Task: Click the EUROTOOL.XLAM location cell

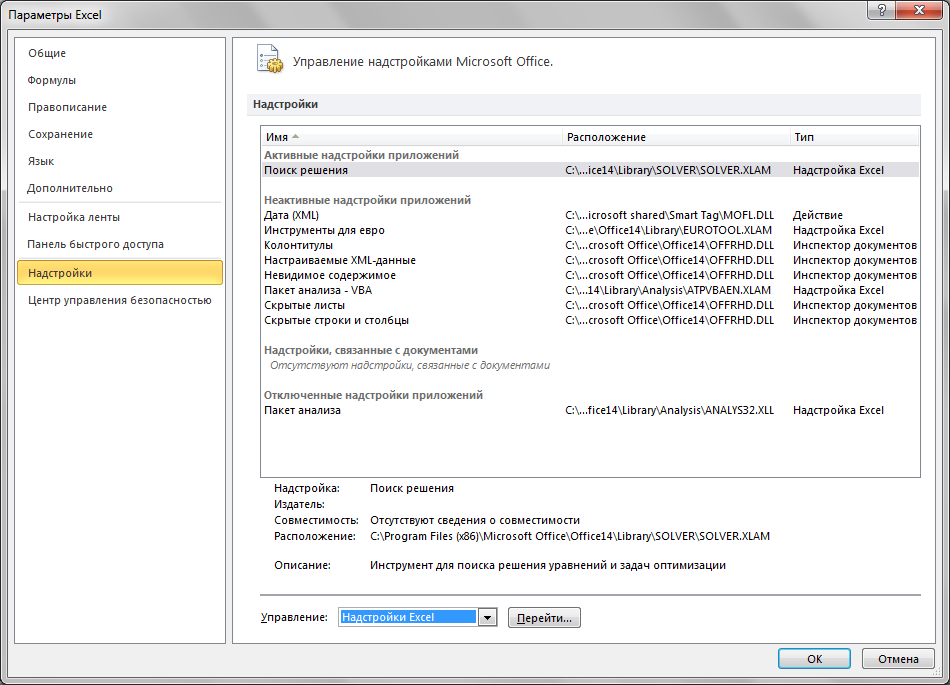Action: click(669, 230)
